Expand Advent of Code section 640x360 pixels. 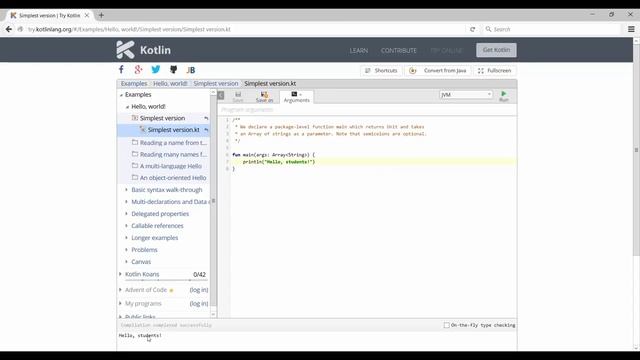click(120, 290)
